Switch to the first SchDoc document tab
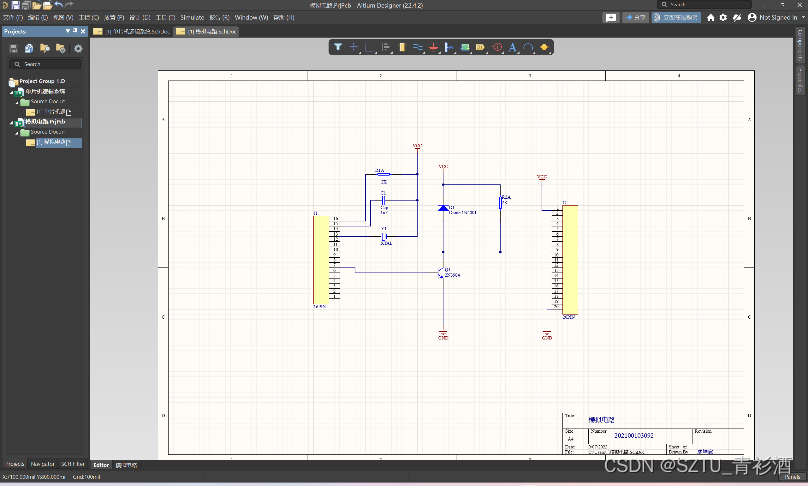Screen dimensions: 808x486 click(132, 31)
